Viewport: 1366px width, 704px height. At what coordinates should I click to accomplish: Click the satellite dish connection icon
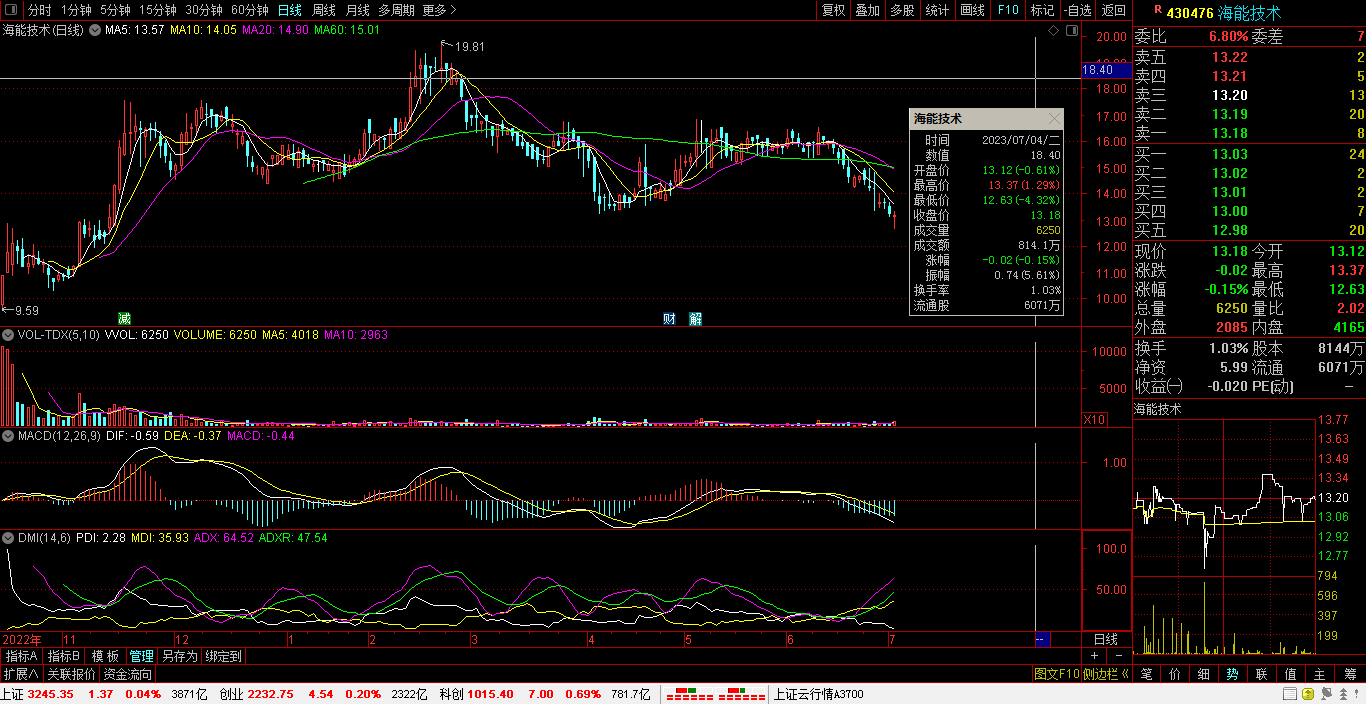(x=1327, y=694)
